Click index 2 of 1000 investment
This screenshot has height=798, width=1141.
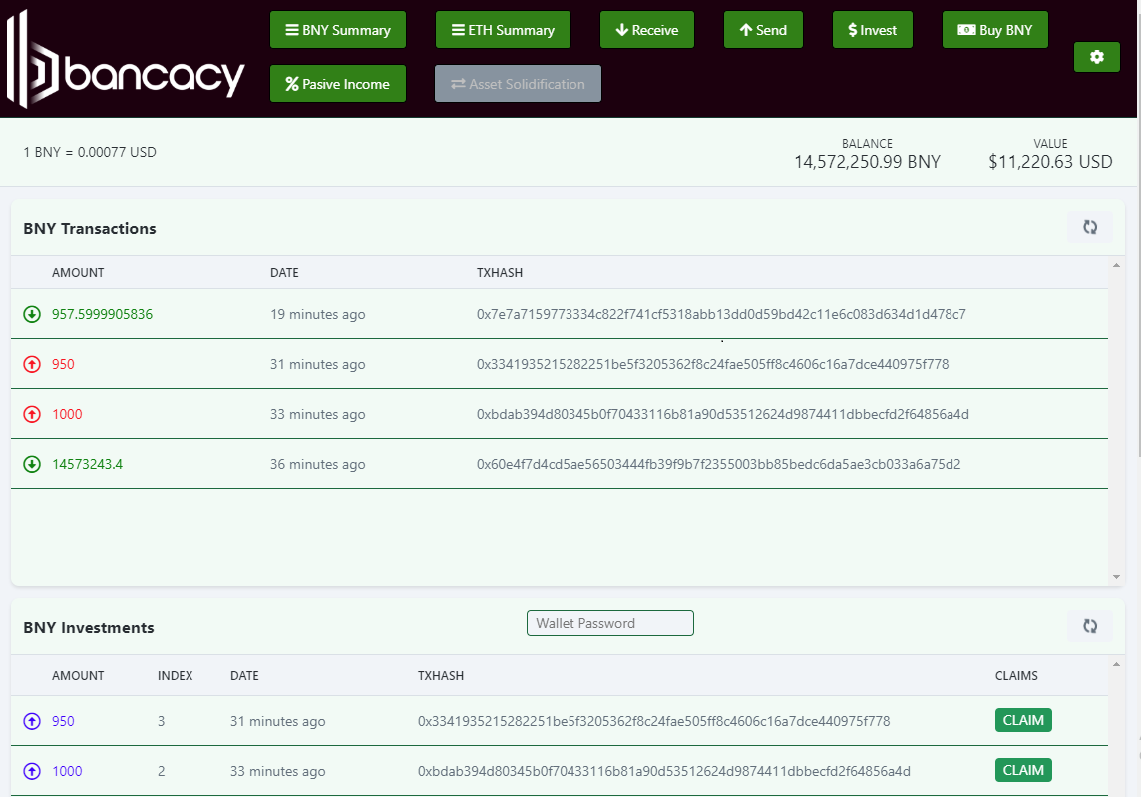tap(162, 771)
